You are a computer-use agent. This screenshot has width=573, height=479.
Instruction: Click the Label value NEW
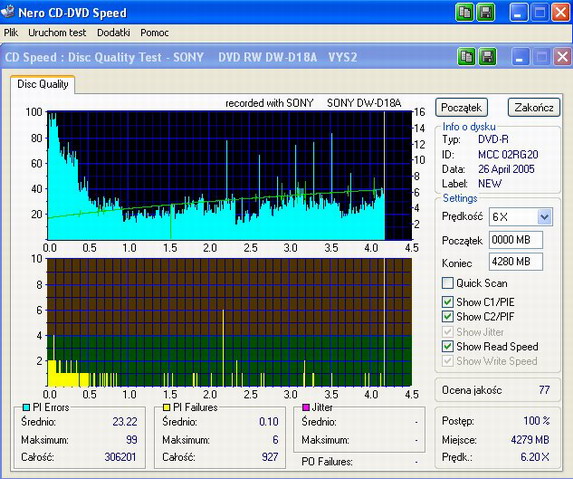(490, 183)
